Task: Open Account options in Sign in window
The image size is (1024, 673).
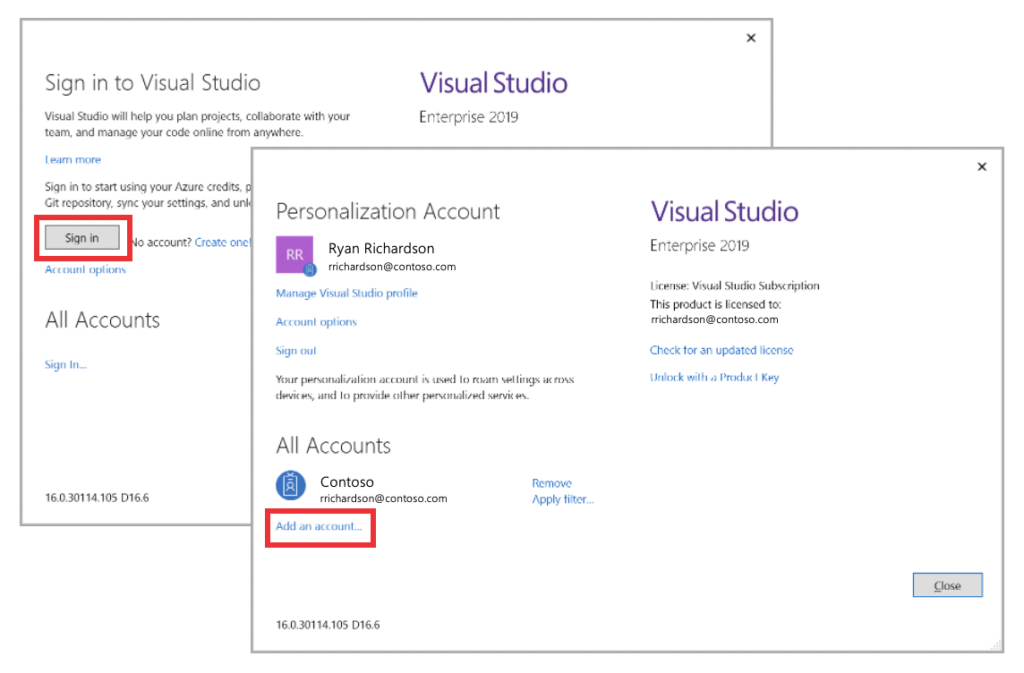Action: [x=85, y=269]
